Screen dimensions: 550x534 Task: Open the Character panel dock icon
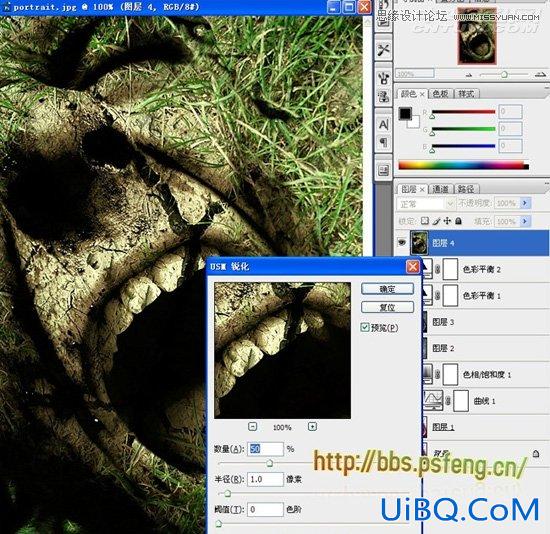coord(383,124)
